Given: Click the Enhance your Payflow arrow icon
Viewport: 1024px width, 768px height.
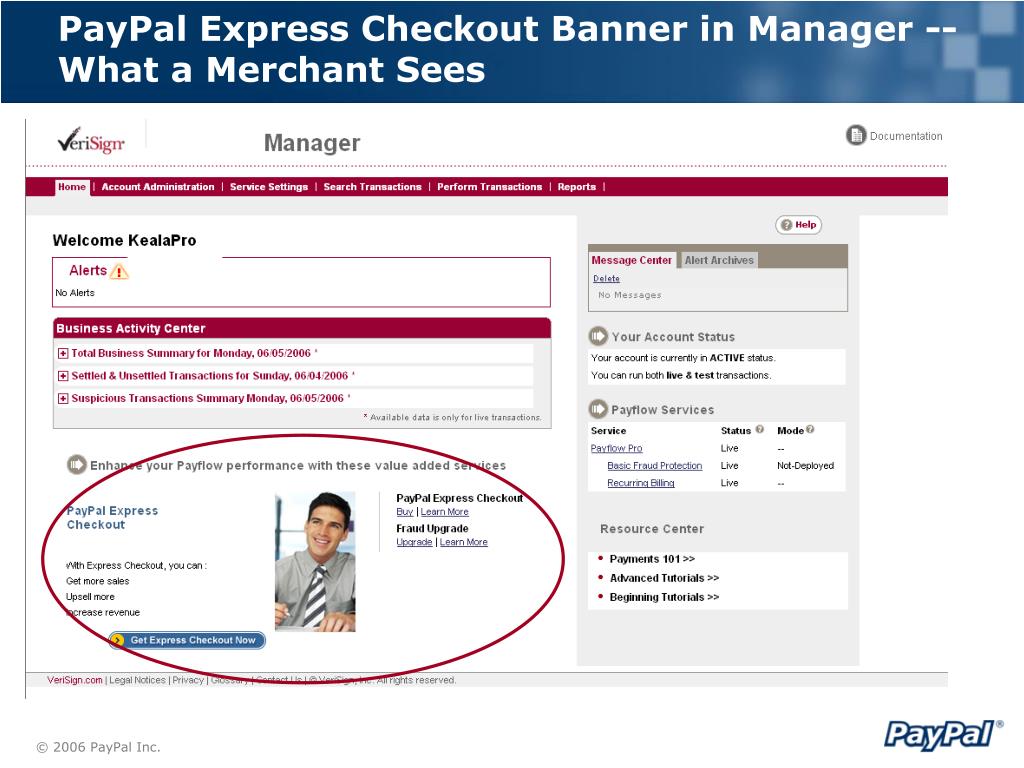Looking at the screenshot, I should 76,465.
